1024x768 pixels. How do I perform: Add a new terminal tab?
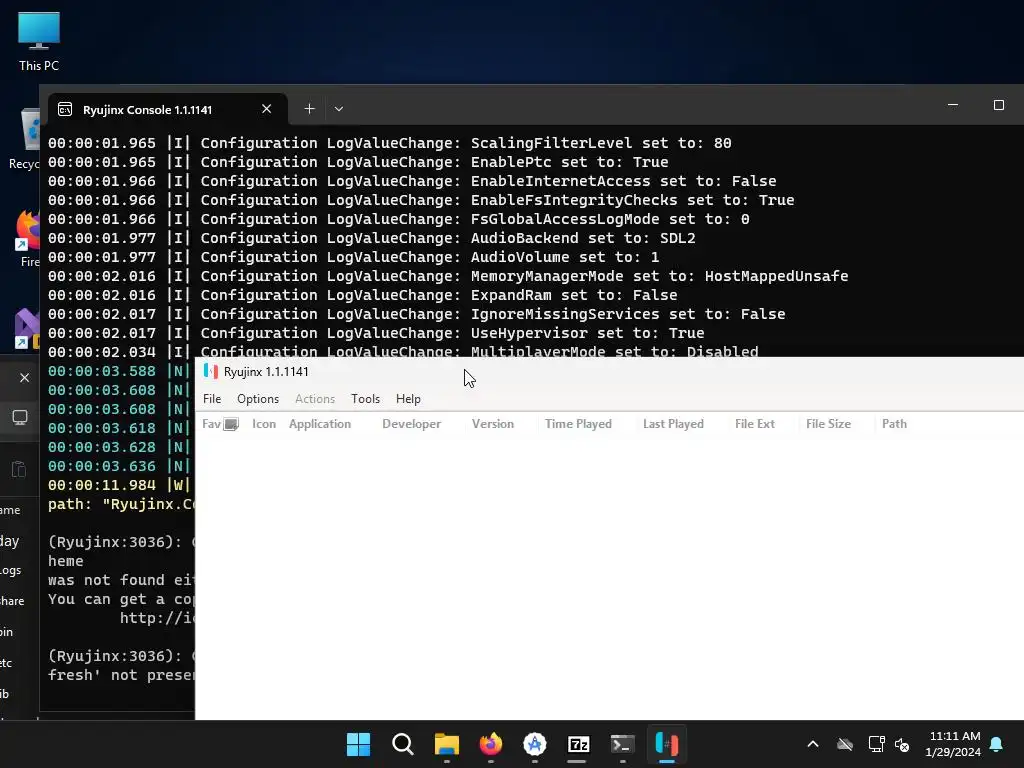click(x=310, y=109)
